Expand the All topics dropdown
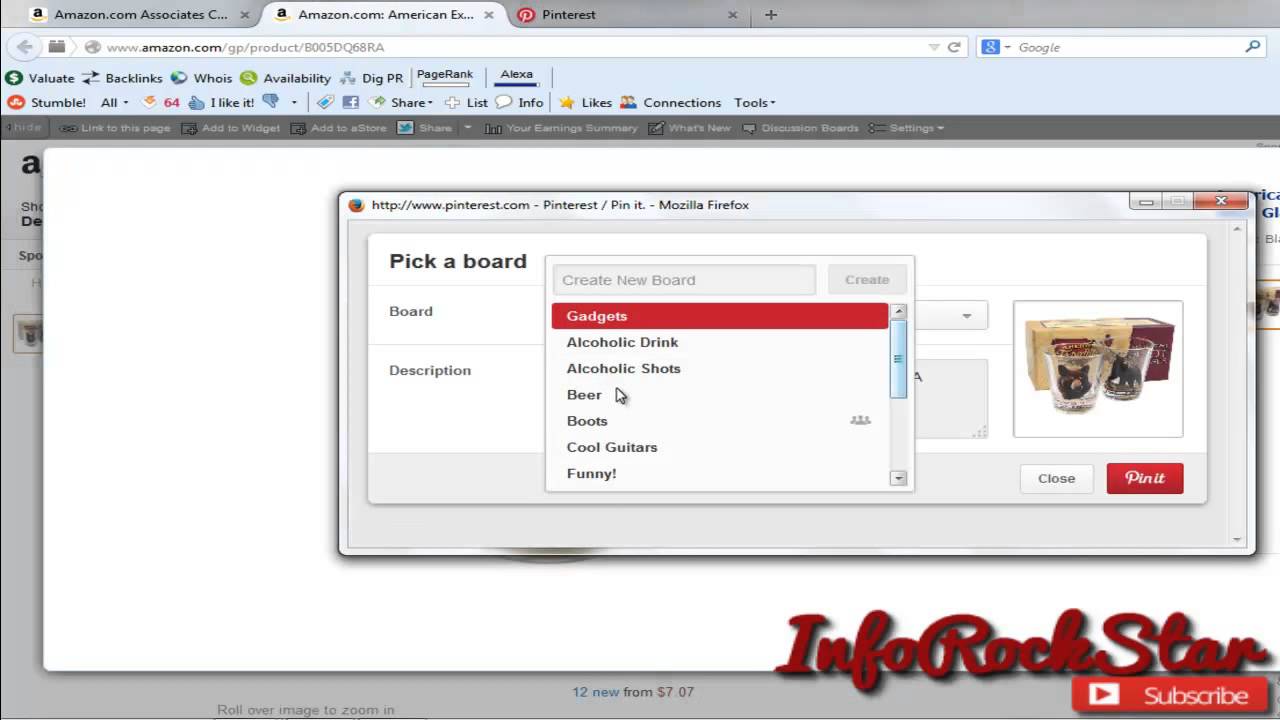 coord(114,102)
